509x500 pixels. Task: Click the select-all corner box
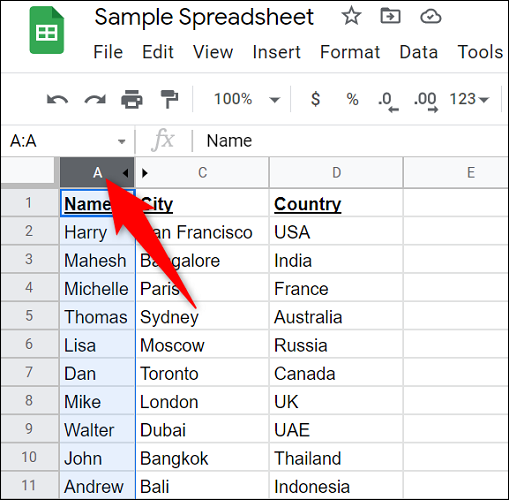coord(28,171)
